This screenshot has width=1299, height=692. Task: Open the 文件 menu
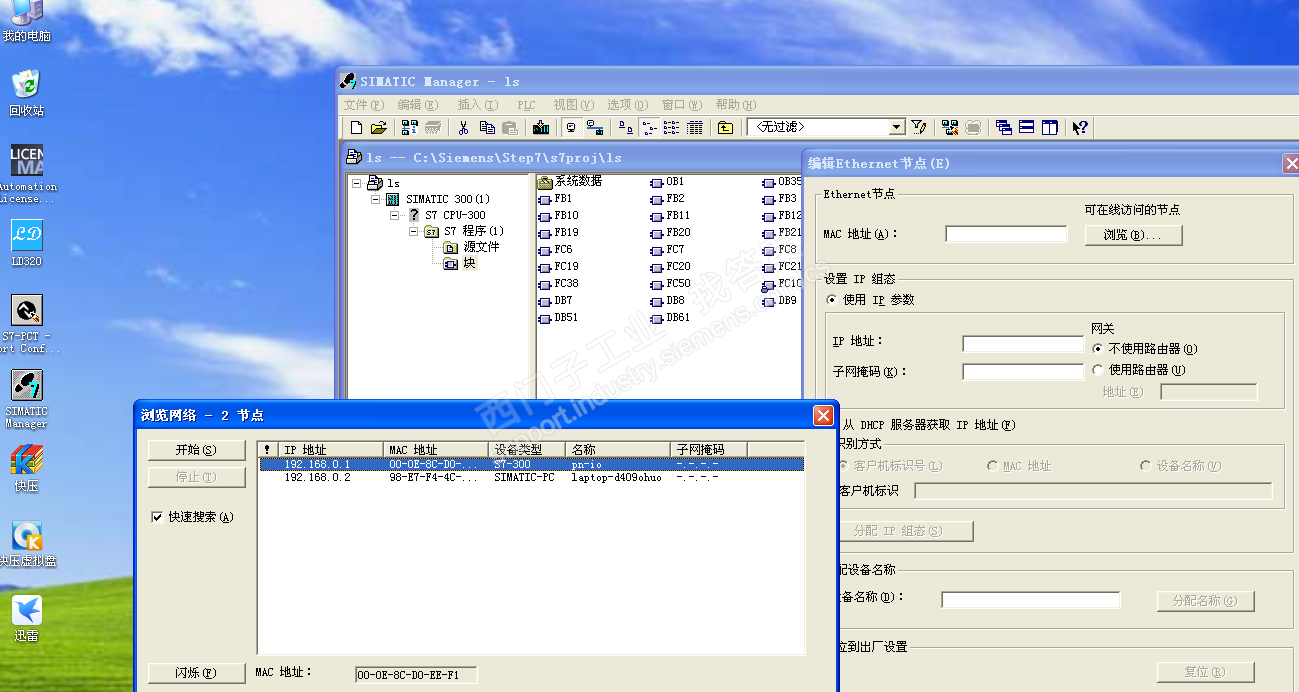(x=363, y=105)
